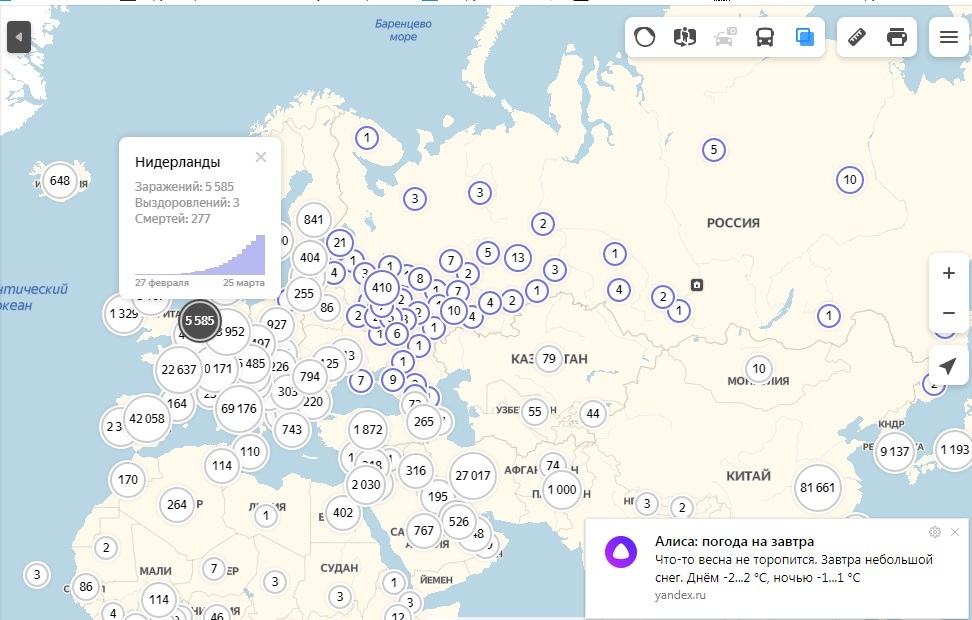Click the parking car icon

tap(725, 37)
